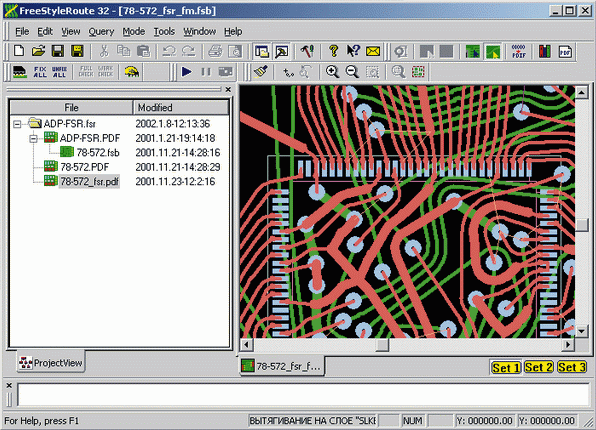Click the router chip icon on green base
The height and width of the screenshot is (430, 596).
click(20, 72)
